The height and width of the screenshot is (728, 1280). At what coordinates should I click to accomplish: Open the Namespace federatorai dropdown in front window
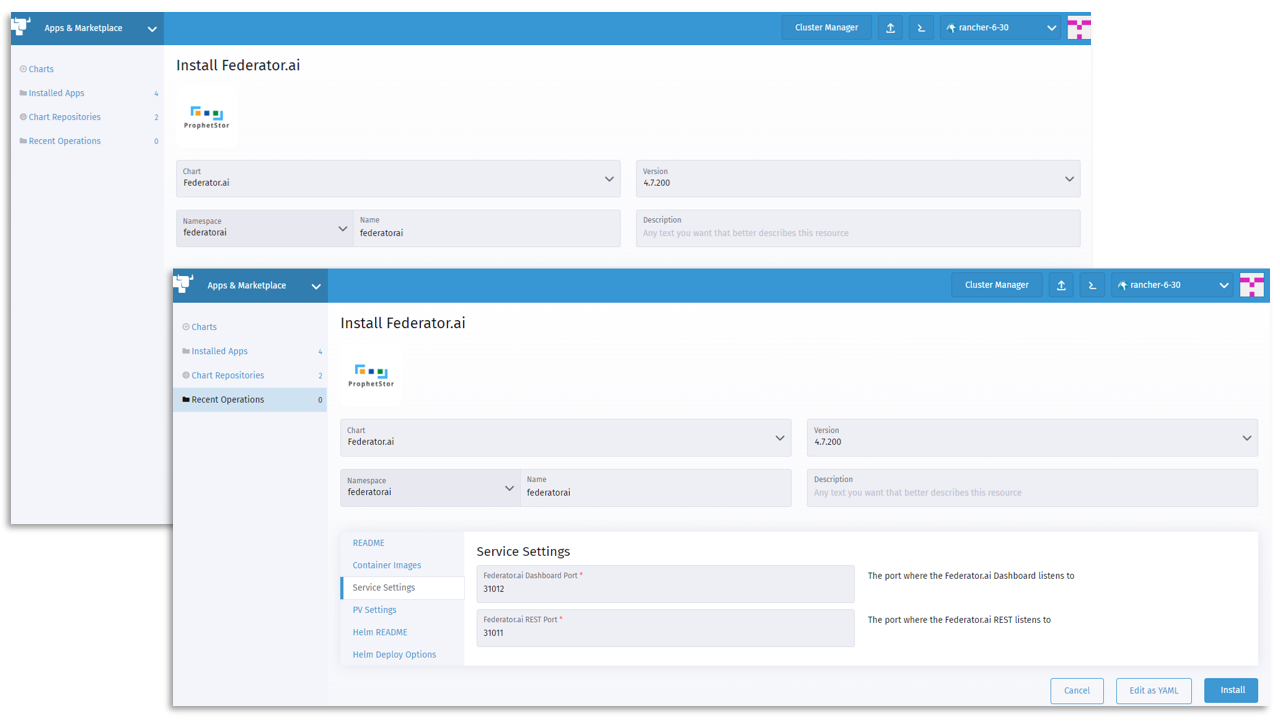(x=430, y=488)
